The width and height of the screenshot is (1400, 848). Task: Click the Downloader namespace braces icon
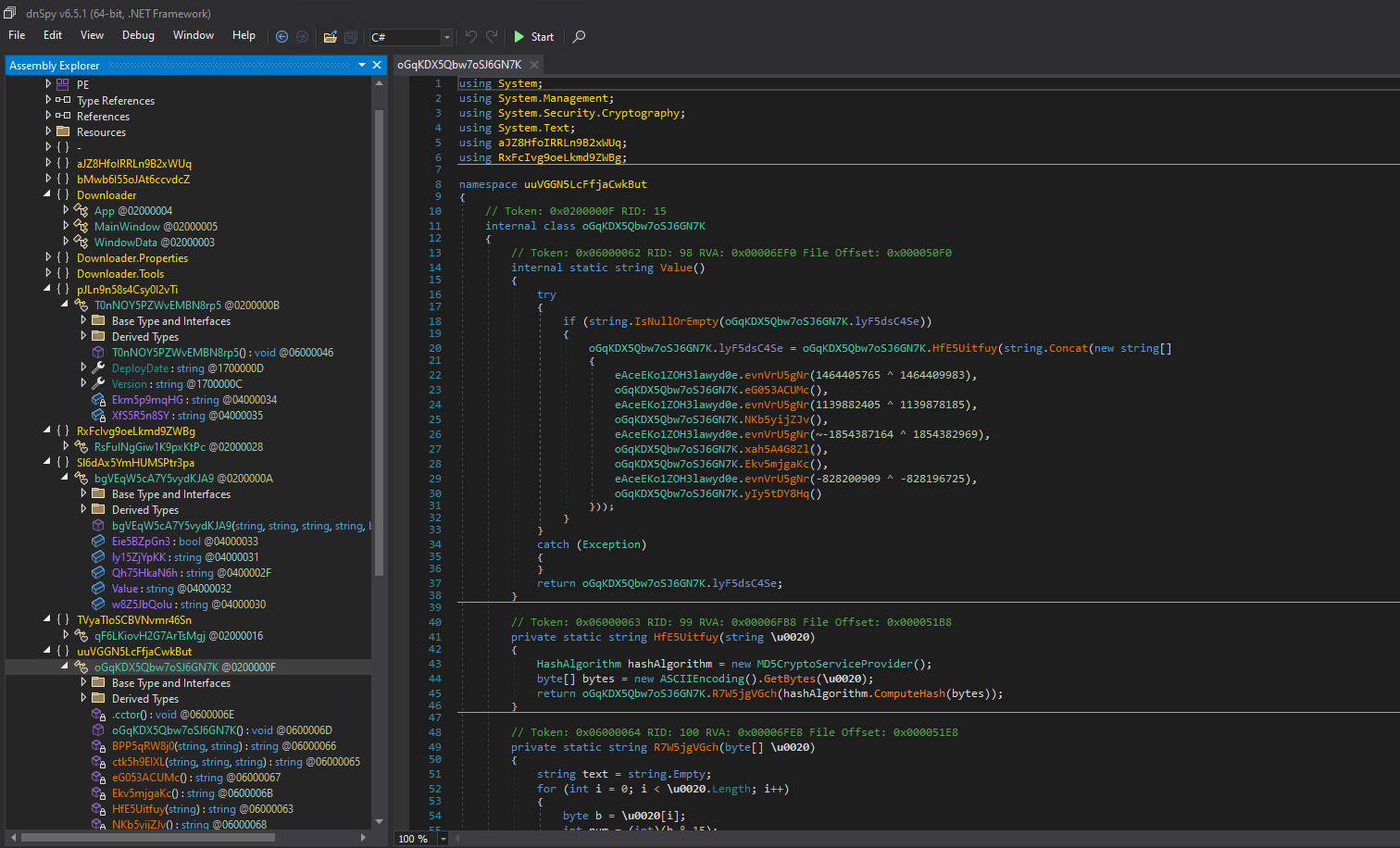[63, 194]
